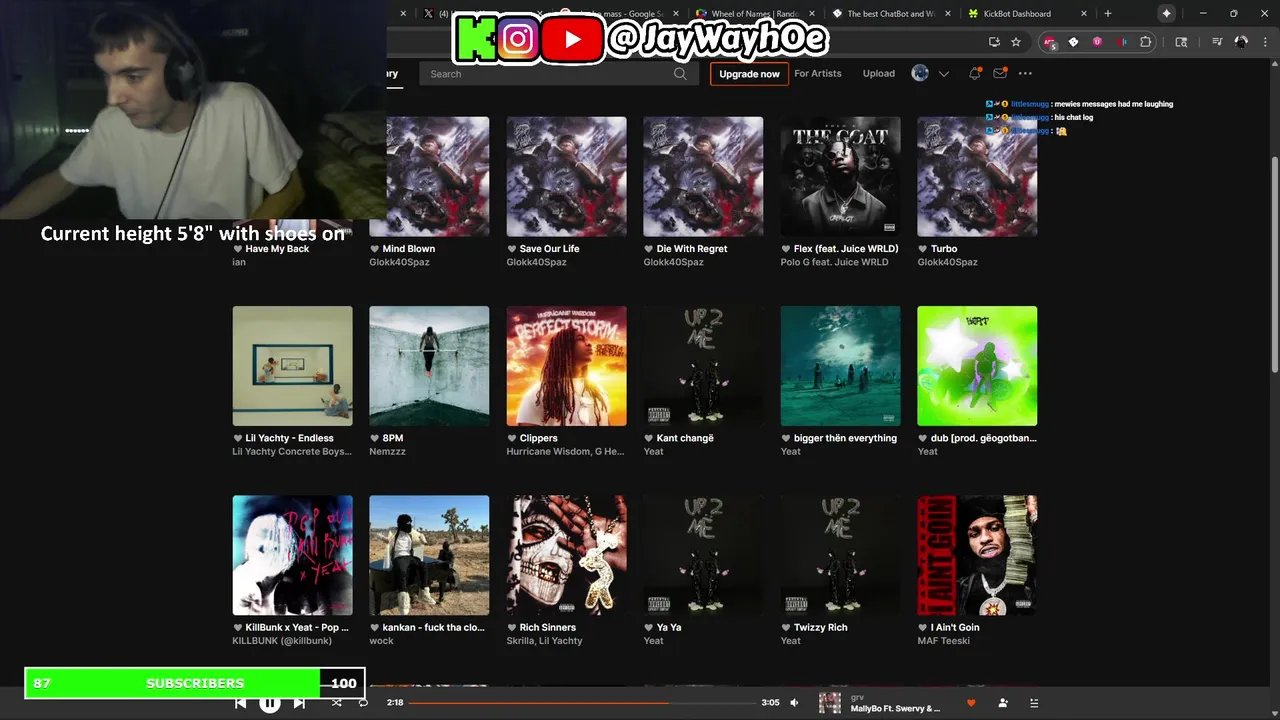Image resolution: width=1280 pixels, height=720 pixels.
Task: Open the Polo G feat. Juice WRLD artist link
Action: tap(834, 262)
